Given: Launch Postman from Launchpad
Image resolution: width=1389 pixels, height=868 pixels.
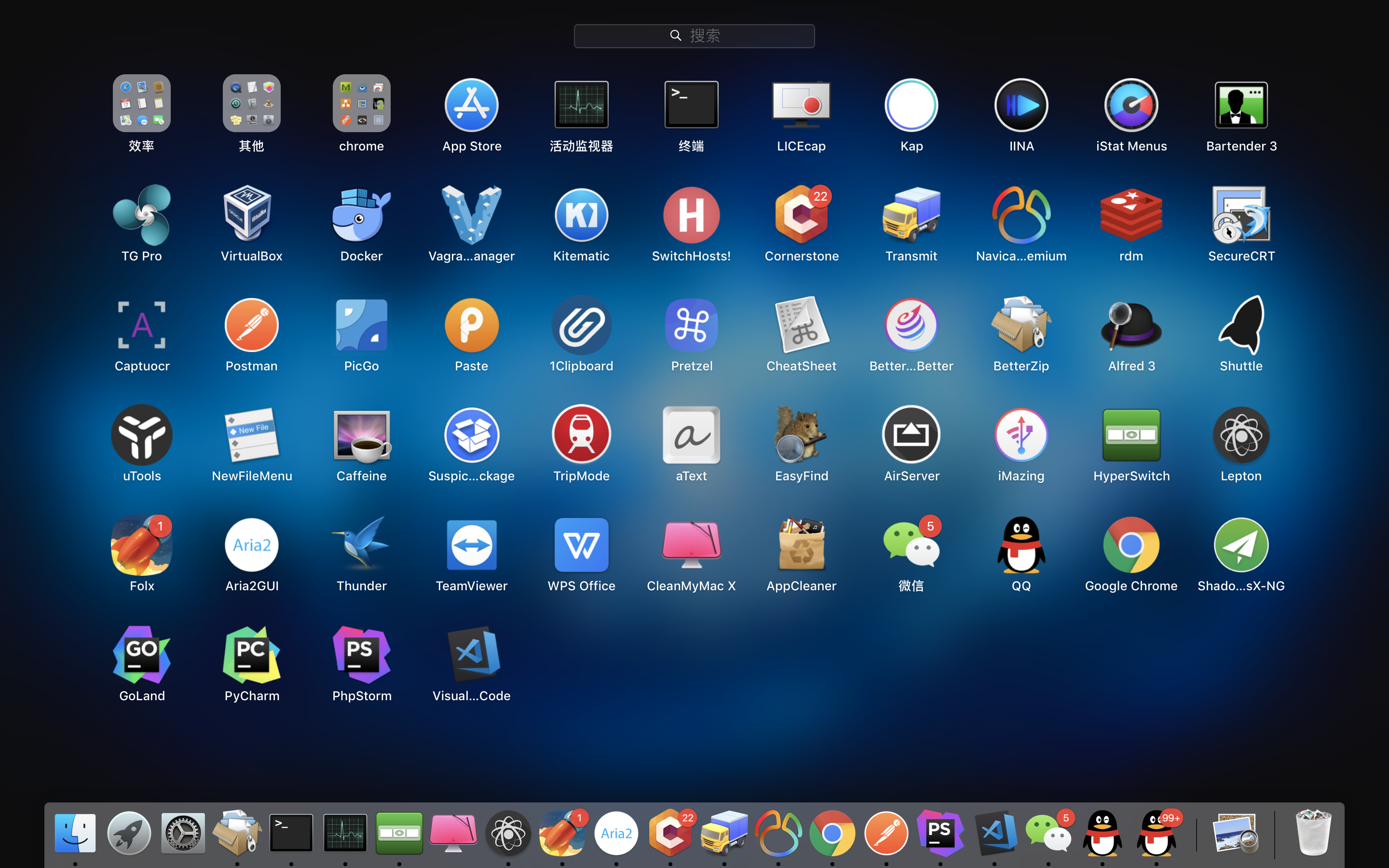Looking at the screenshot, I should tap(251, 325).
